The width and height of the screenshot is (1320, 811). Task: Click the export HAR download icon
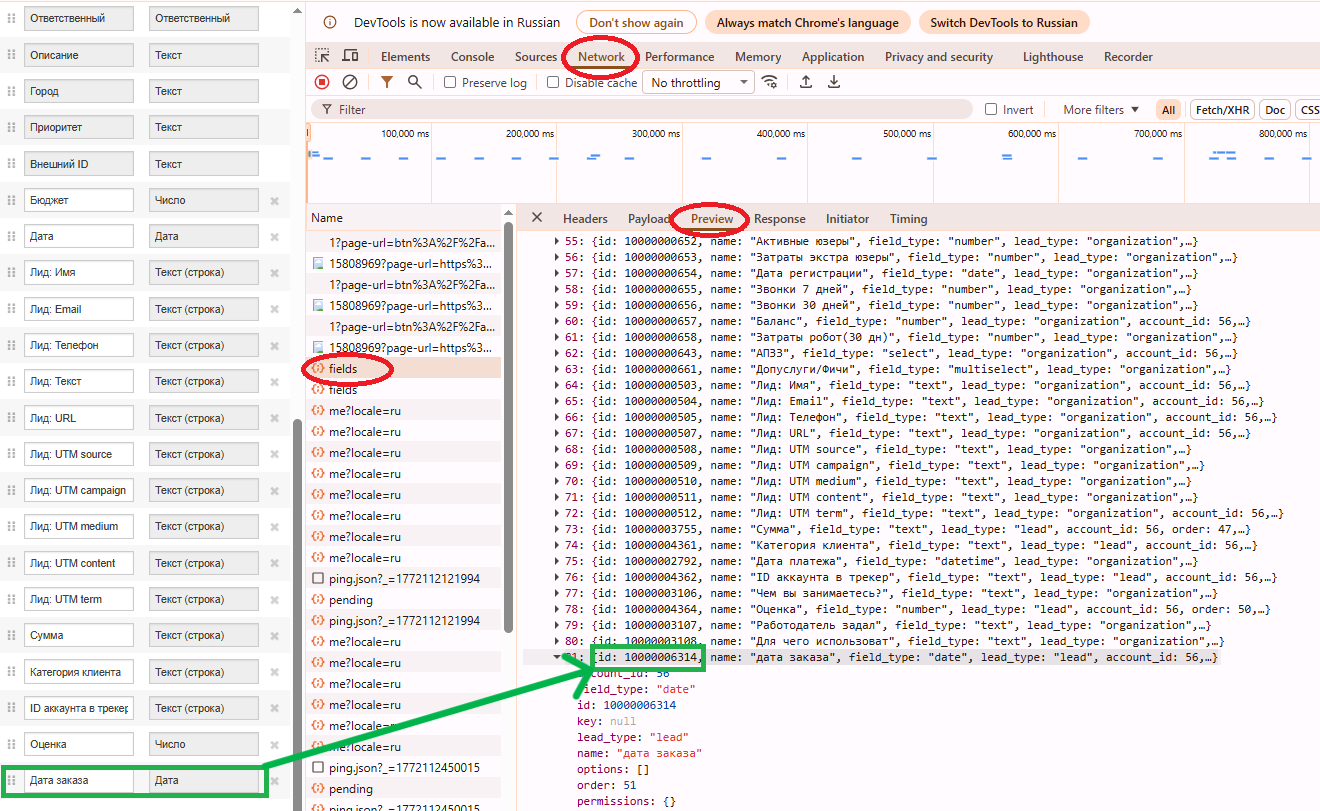[x=833, y=83]
